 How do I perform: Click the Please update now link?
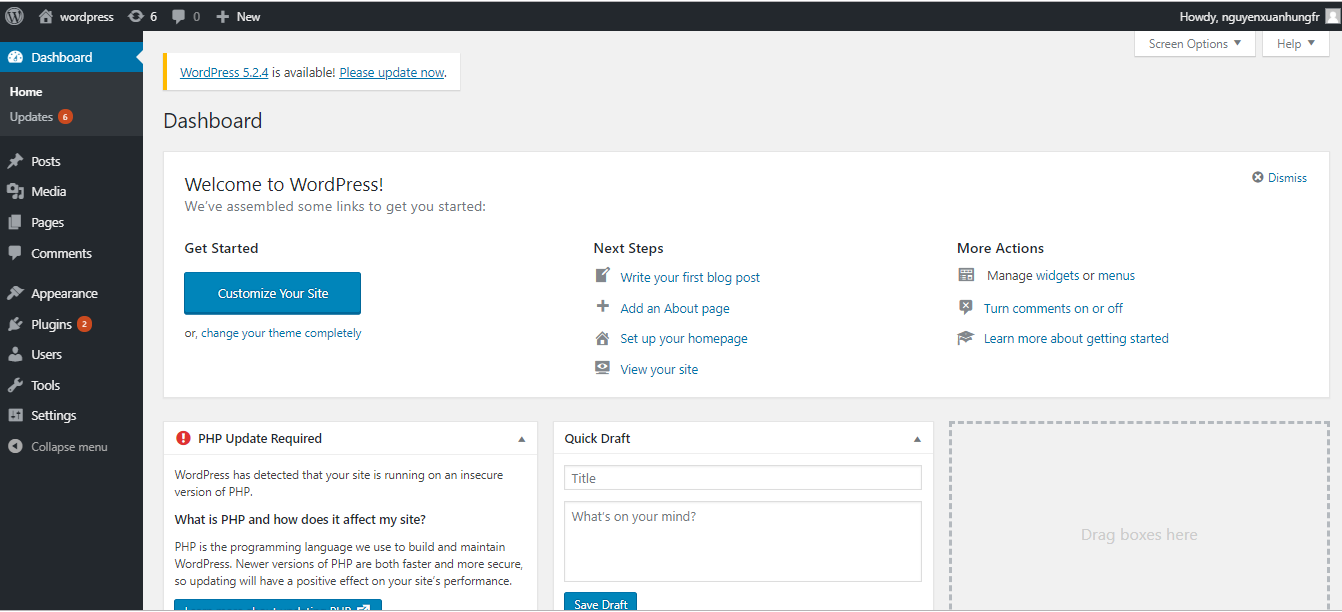click(x=391, y=72)
